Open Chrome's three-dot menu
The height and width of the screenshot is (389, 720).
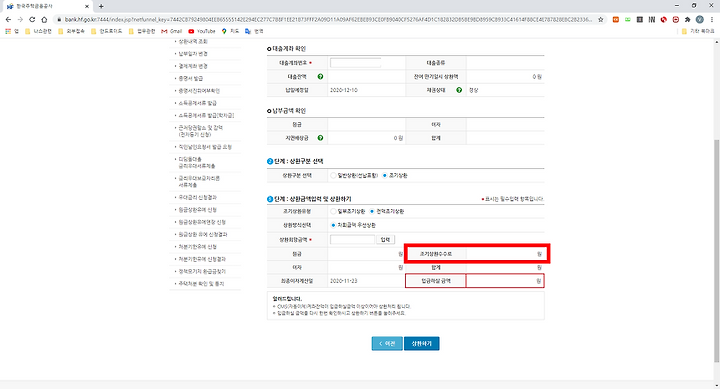point(712,19)
